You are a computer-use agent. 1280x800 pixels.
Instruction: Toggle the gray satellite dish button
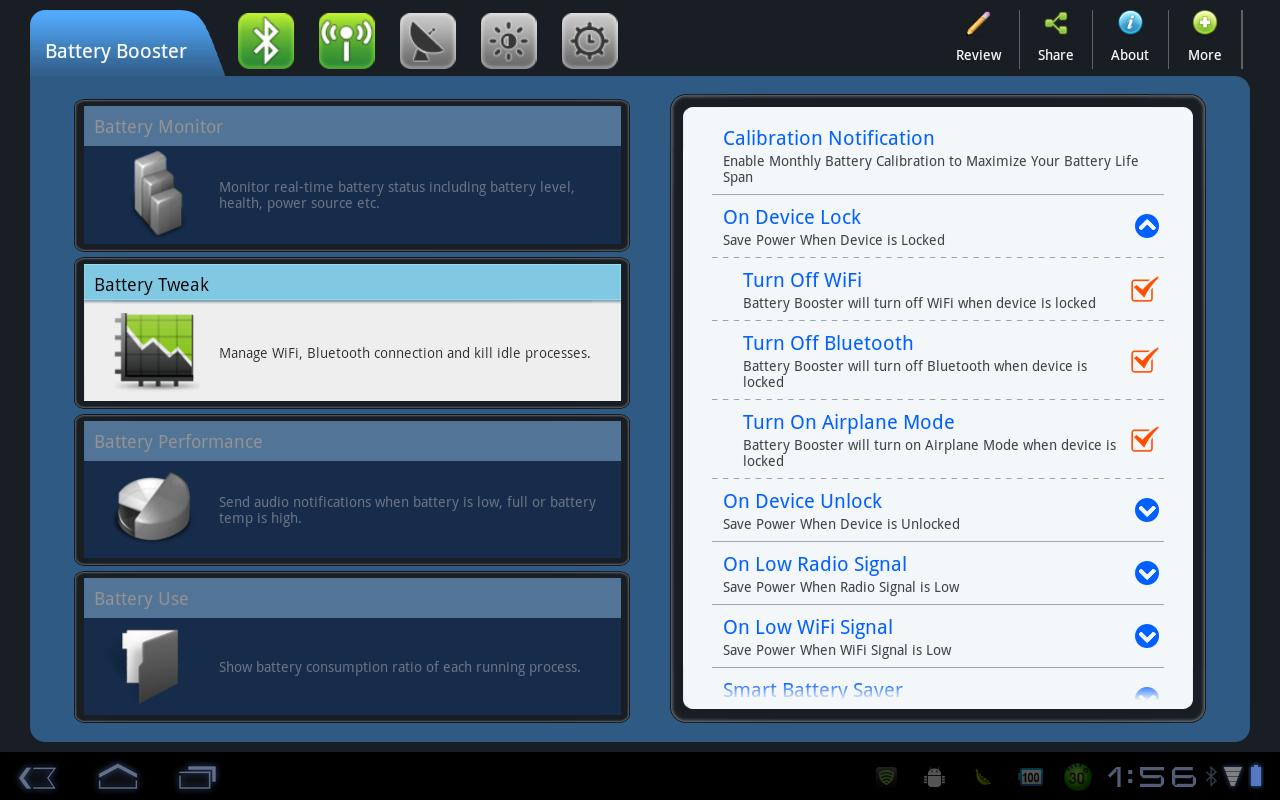(428, 41)
